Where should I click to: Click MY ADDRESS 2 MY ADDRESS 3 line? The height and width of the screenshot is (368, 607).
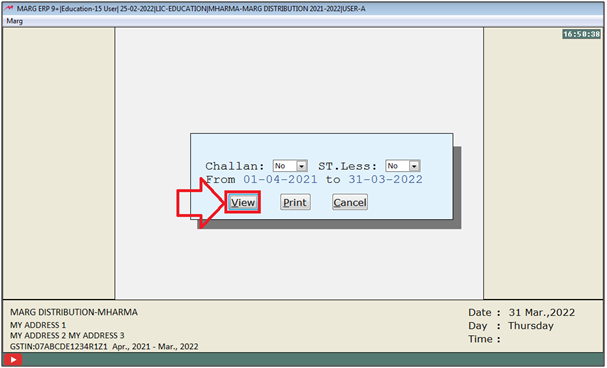(x=67, y=335)
